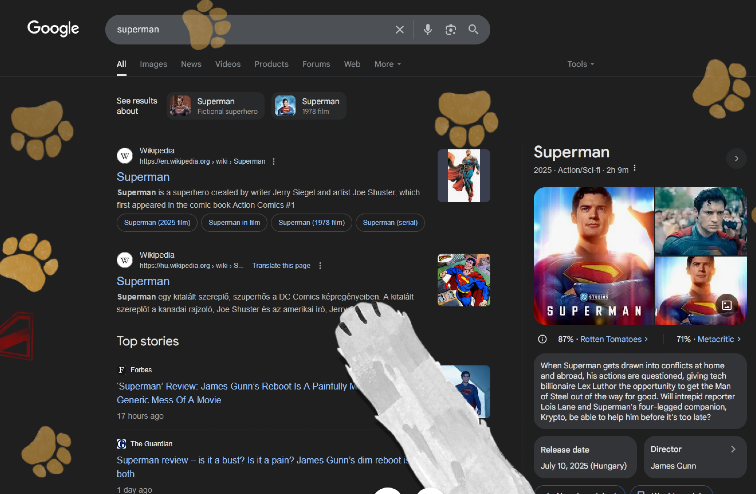Switch to the Web tab
The height and width of the screenshot is (494, 756).
coord(352,64)
